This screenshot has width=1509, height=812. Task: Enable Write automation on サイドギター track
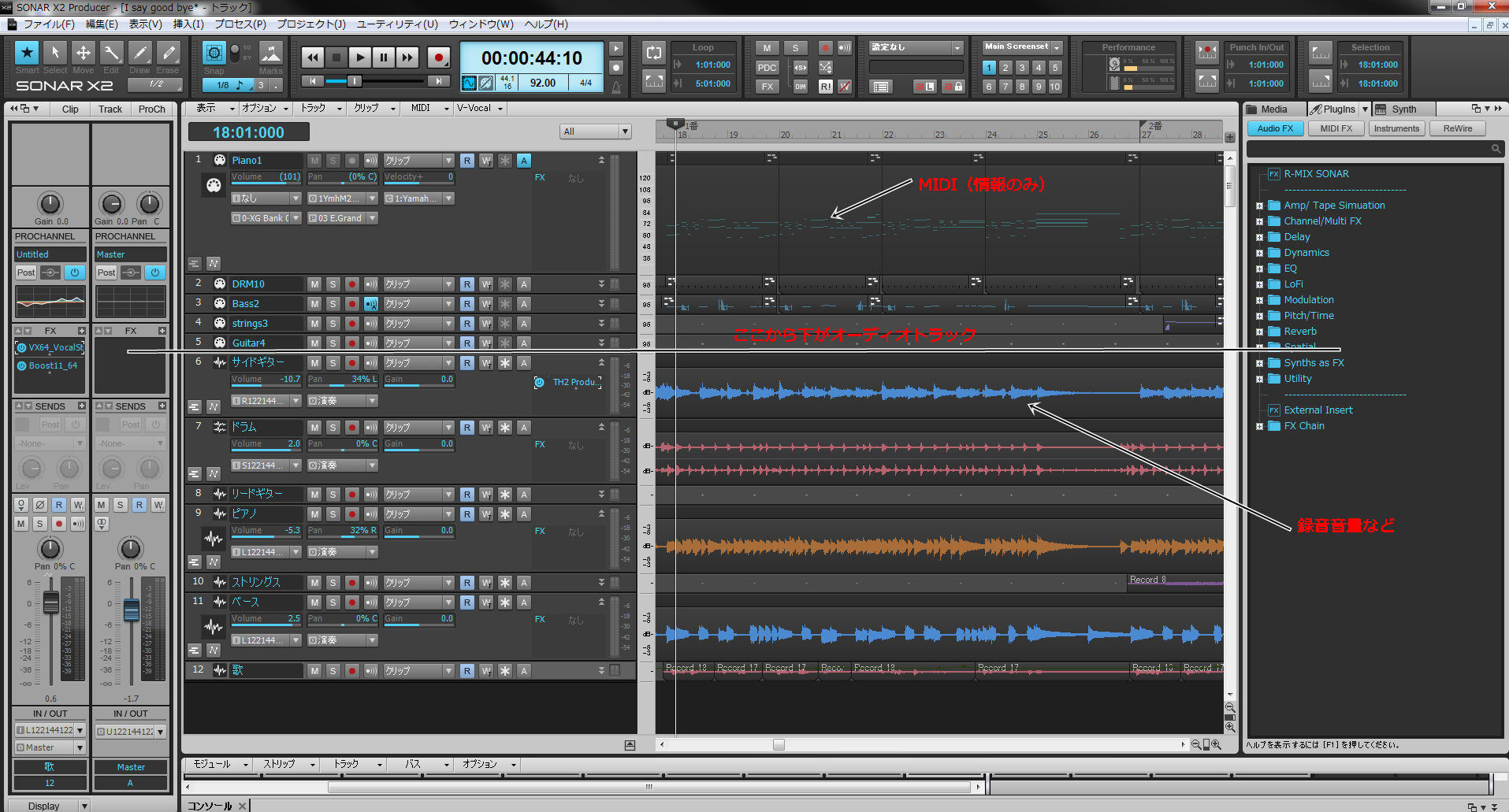pos(486,363)
